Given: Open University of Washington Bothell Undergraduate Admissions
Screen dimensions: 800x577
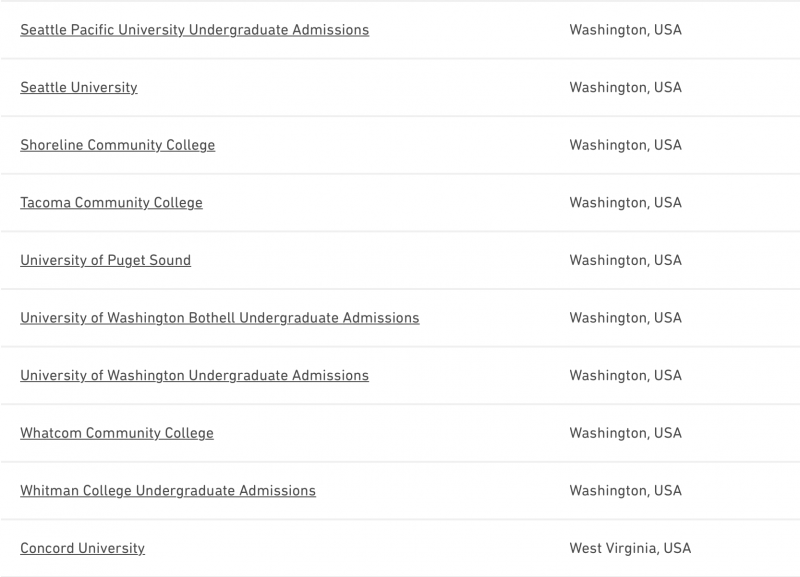Looking at the screenshot, I should pos(219,318).
